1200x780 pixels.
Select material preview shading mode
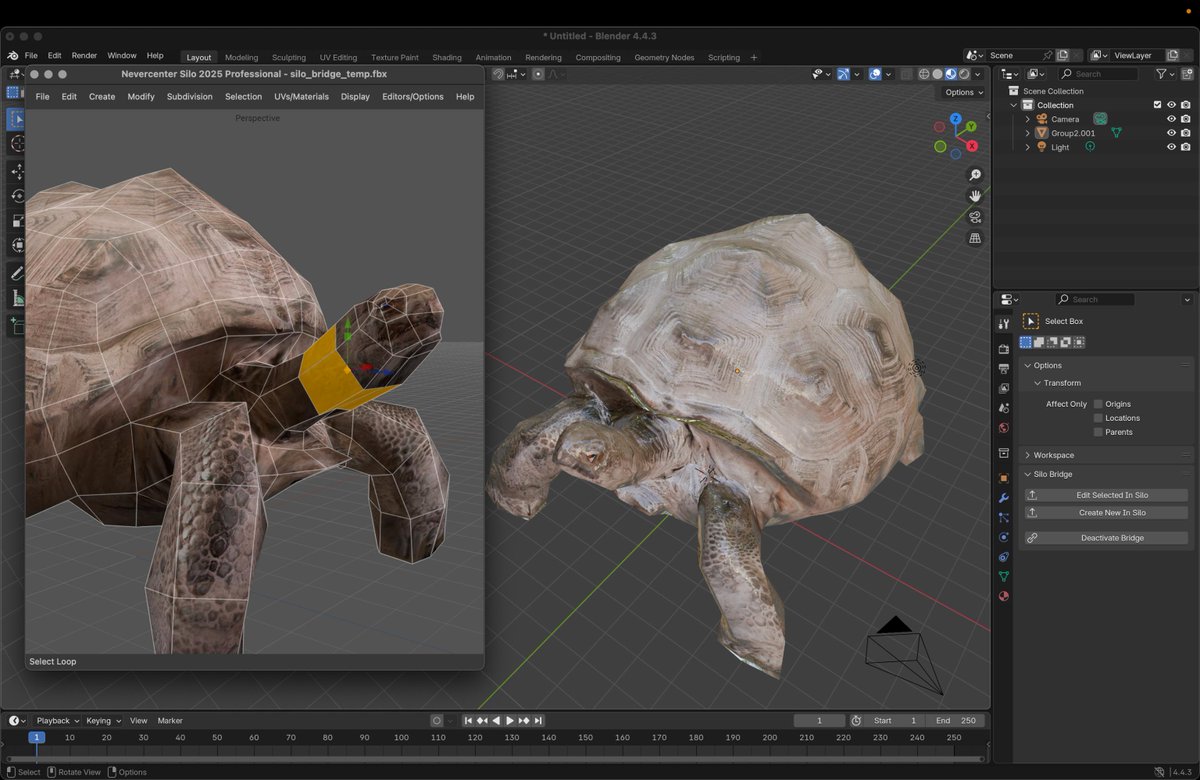pyautogui.click(x=950, y=74)
